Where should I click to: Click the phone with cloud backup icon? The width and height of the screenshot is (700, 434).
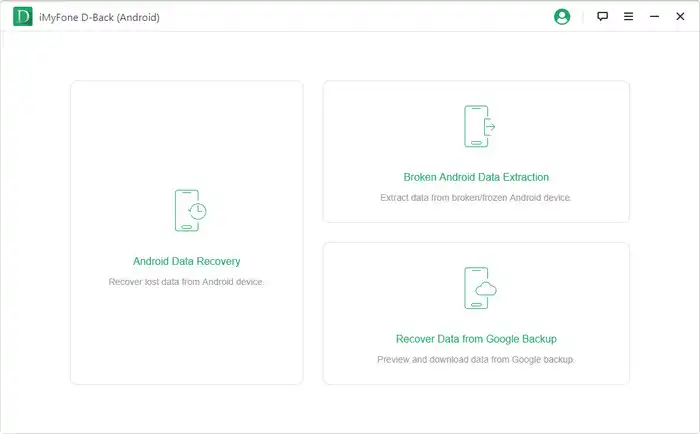click(x=480, y=288)
